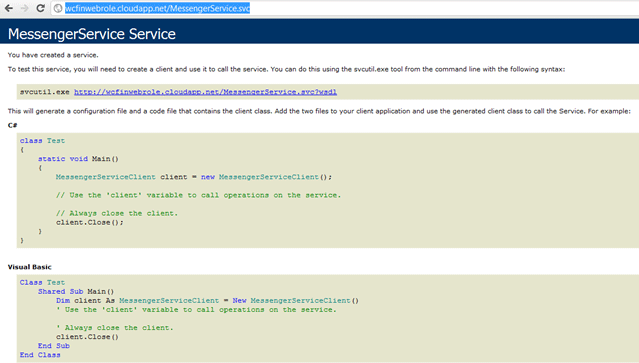Click the 'static void Main()' code line
The height and width of the screenshot is (363, 639).
tap(78, 159)
